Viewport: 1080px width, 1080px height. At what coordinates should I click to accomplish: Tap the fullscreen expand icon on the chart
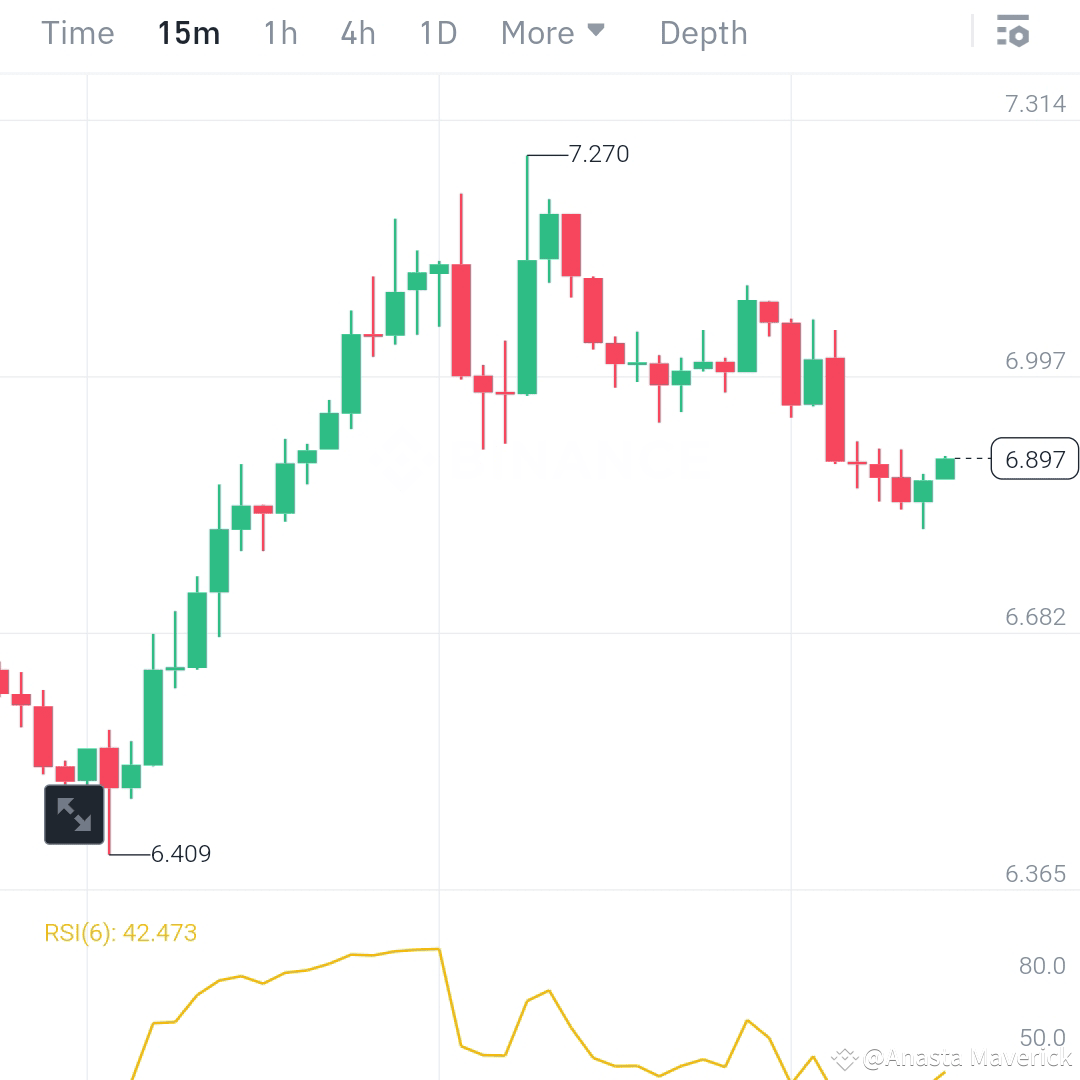point(74,814)
